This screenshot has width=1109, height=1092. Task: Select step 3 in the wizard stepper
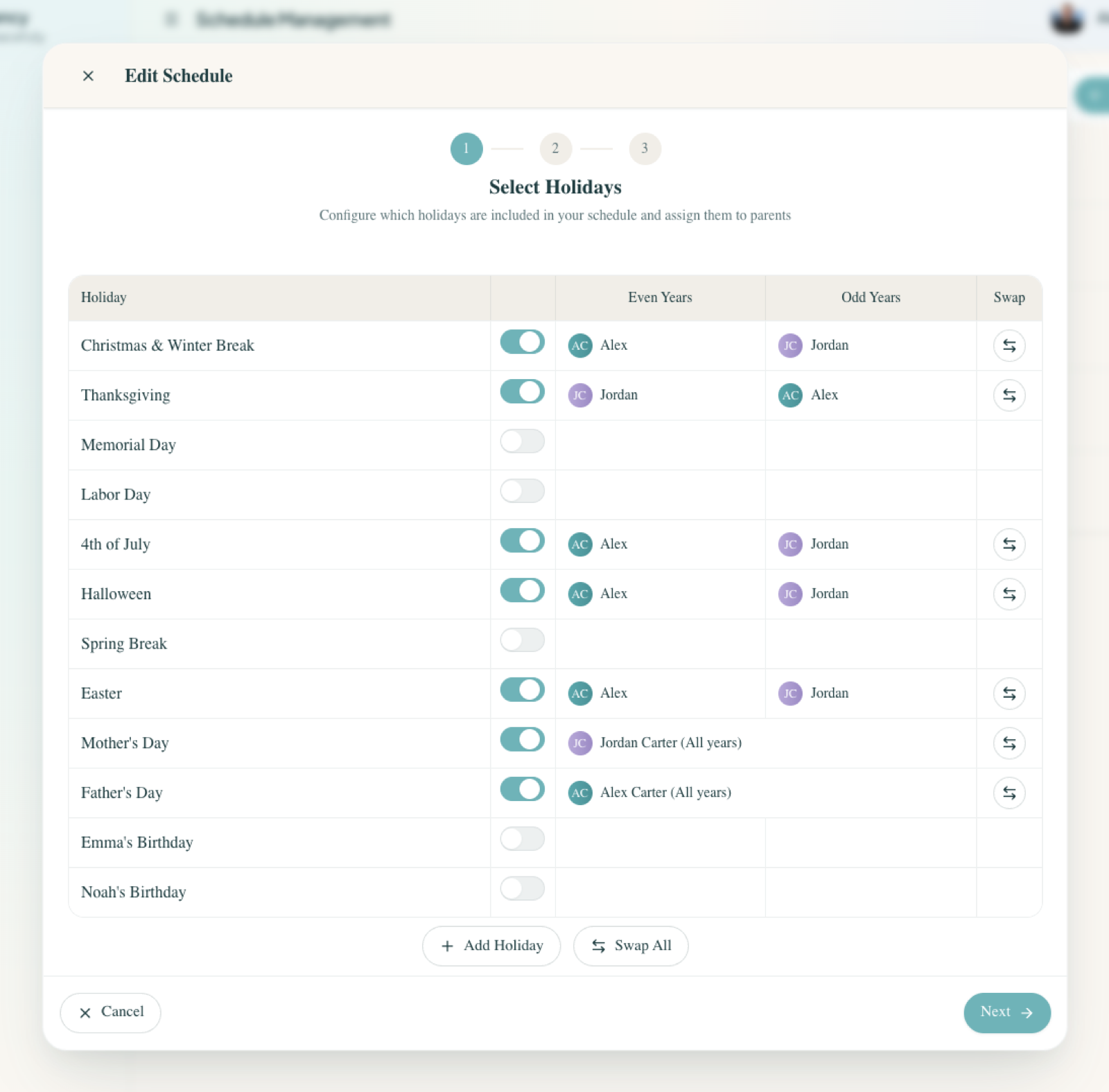tap(645, 148)
